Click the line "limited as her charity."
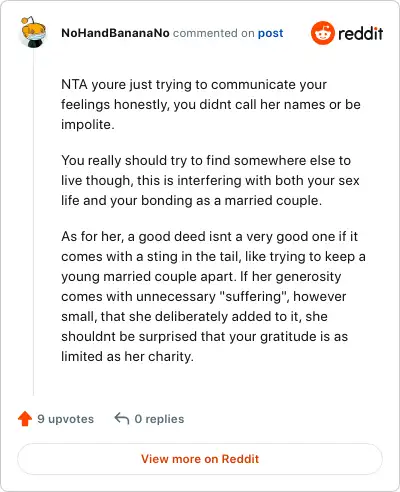This screenshot has width=400, height=492. 127,356
